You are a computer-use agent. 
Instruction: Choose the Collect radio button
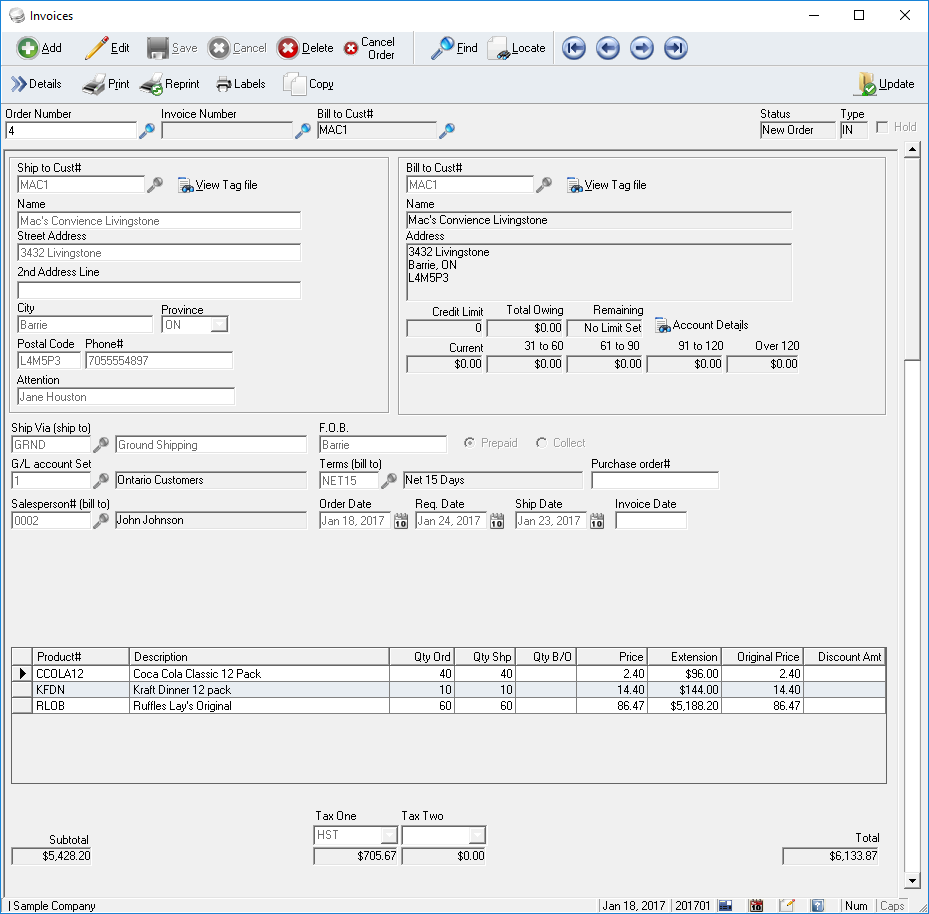click(542, 443)
